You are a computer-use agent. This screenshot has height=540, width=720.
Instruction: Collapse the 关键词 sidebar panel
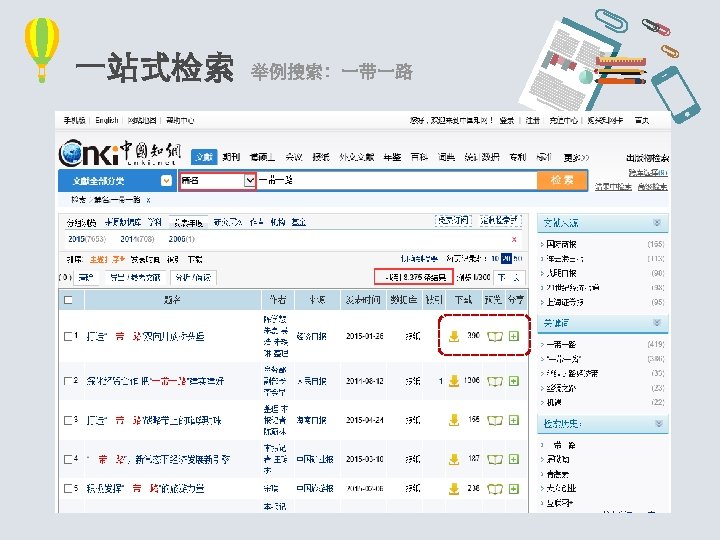point(657,323)
